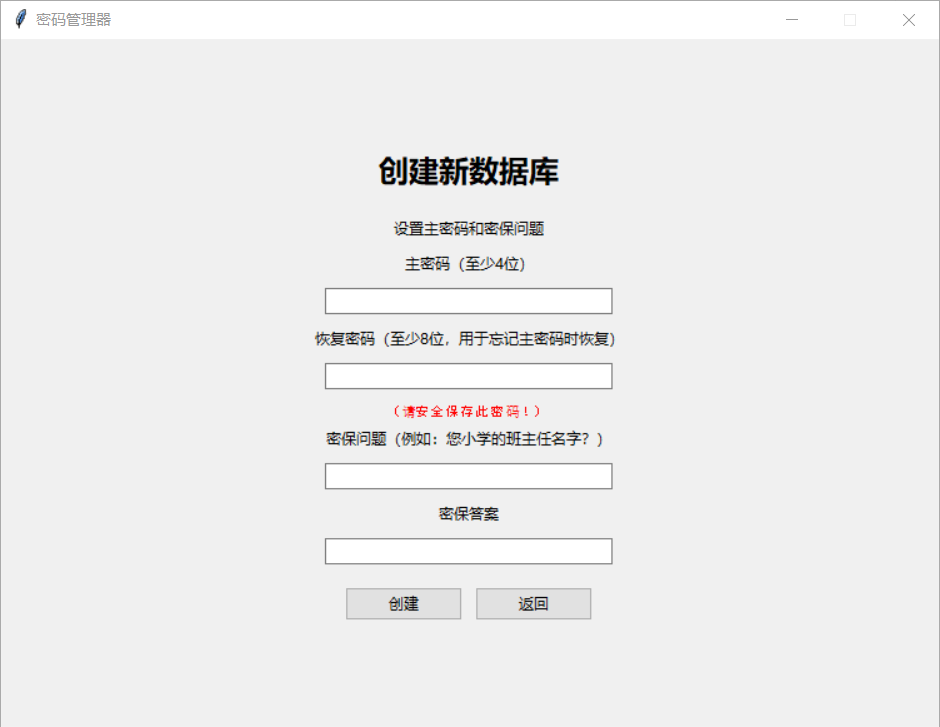Click the disabled maximize window button
Image resolution: width=940 pixels, height=727 pixels.
(x=850, y=20)
